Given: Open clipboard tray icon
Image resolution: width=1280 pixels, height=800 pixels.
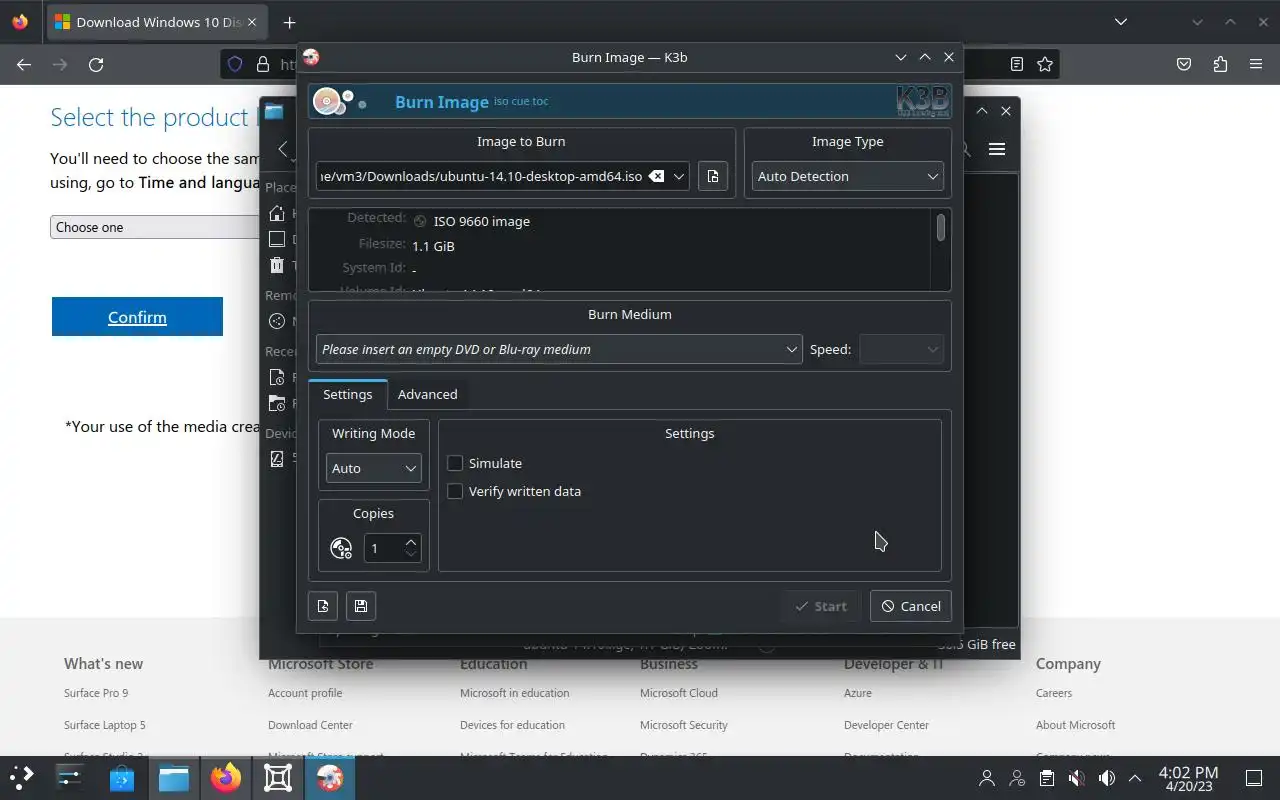Looking at the screenshot, I should (1046, 778).
